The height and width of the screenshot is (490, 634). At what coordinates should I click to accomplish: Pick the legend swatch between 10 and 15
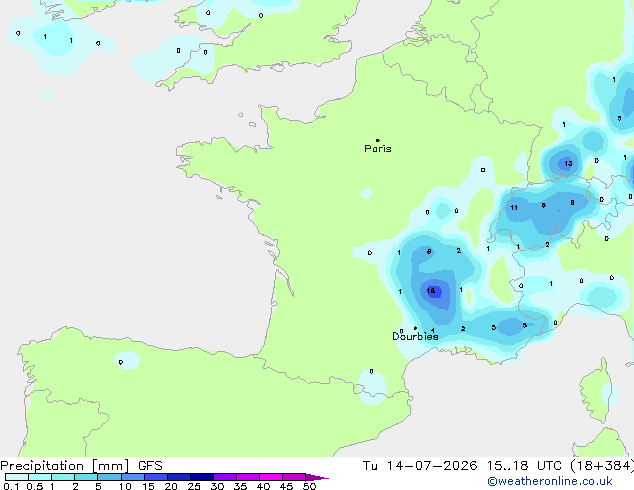click(x=133, y=477)
